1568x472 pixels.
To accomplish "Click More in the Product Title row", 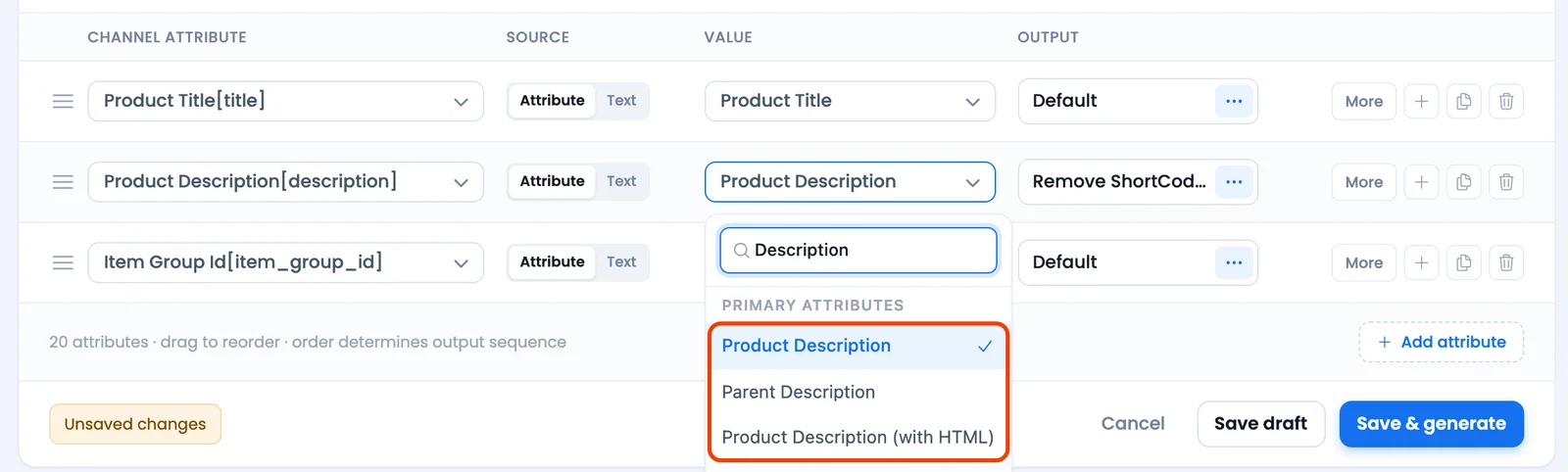I will click(1363, 101).
